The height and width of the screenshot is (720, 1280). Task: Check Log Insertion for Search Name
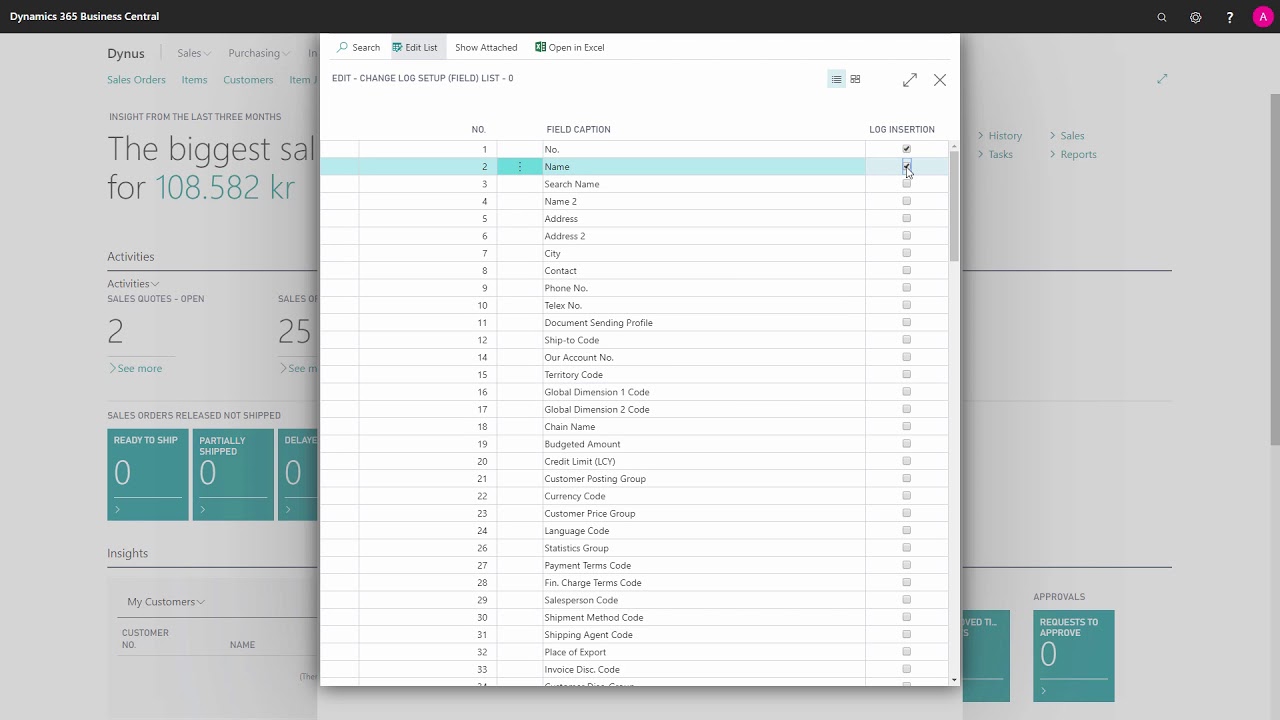(x=907, y=184)
